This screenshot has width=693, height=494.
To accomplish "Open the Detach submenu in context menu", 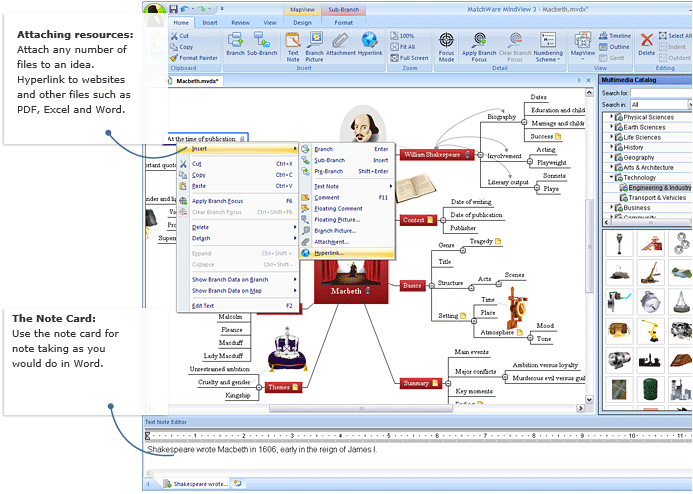I will pos(237,238).
